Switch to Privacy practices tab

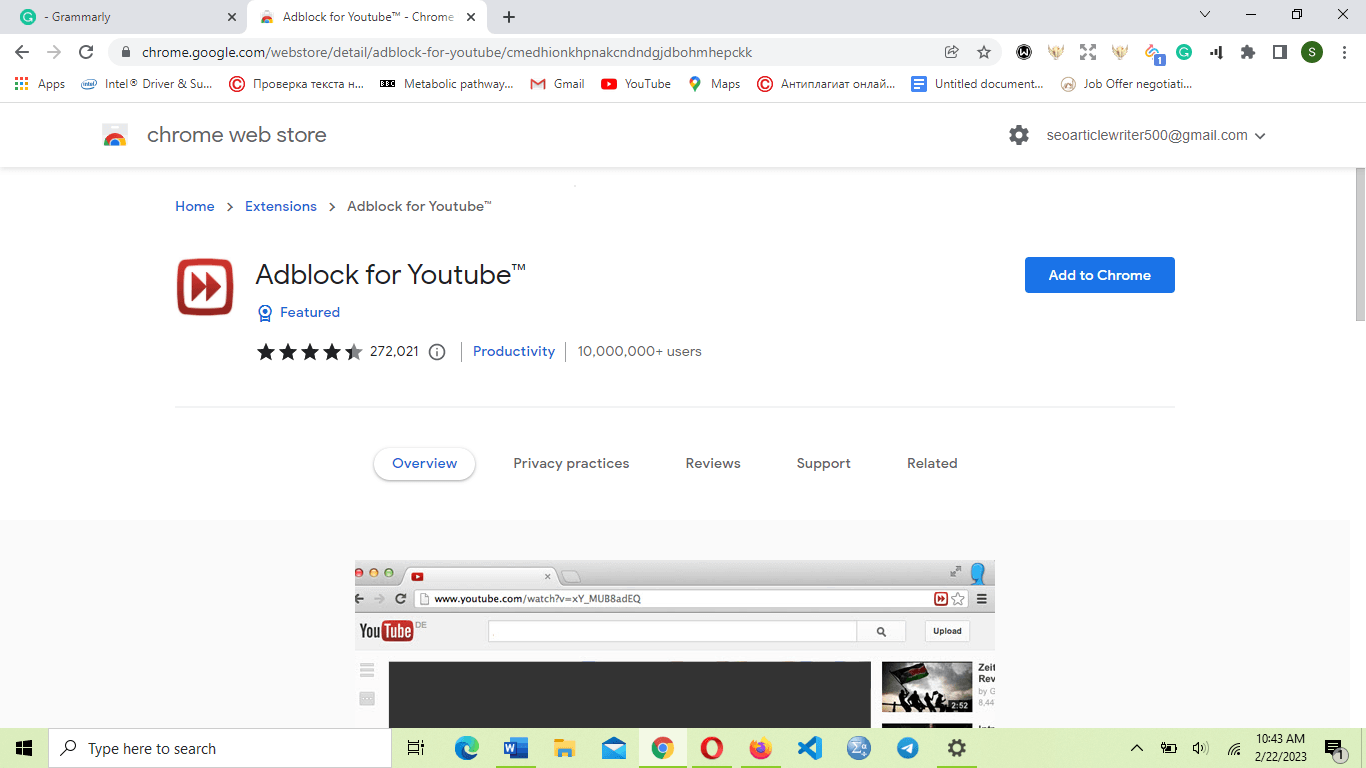(571, 463)
